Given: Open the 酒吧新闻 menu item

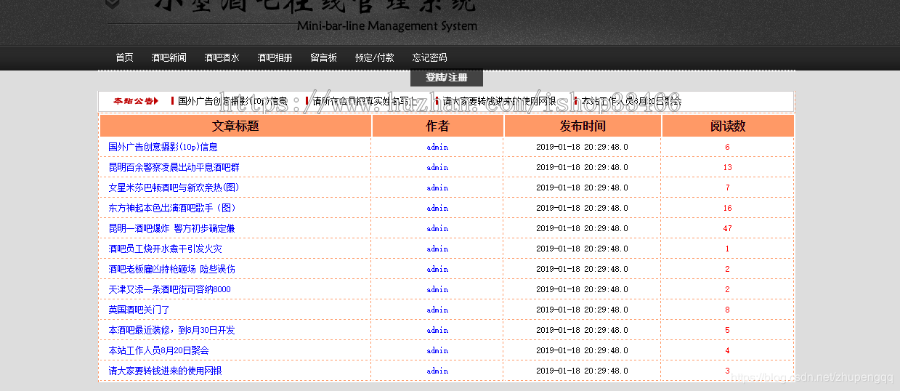Looking at the screenshot, I should (x=169, y=58).
